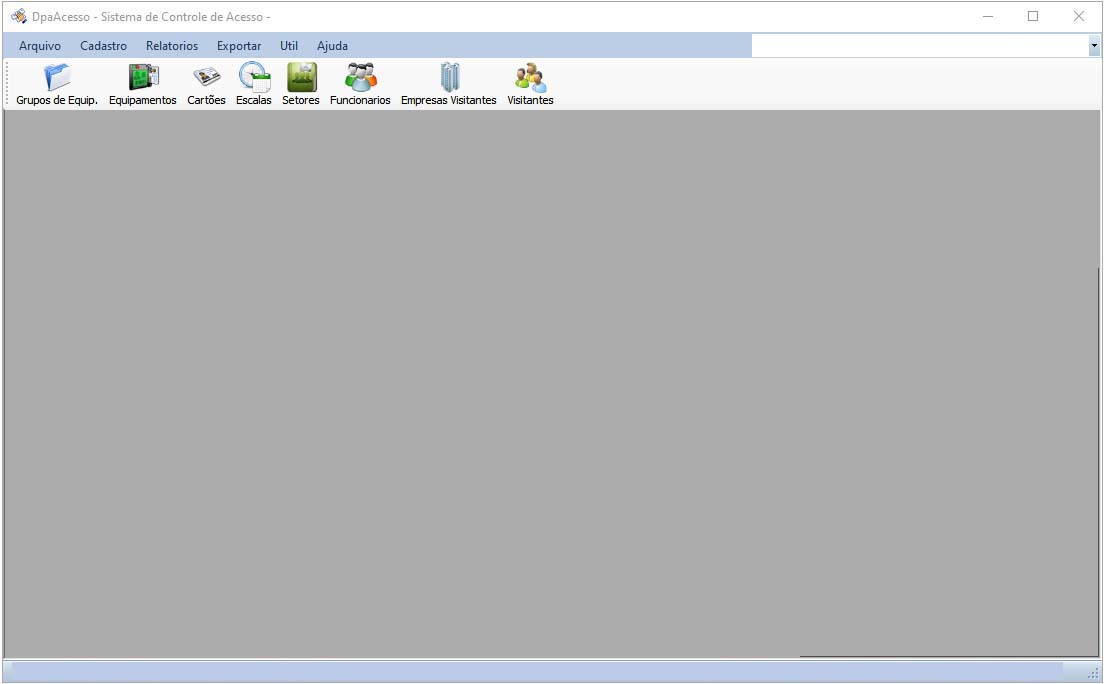
Task: Click the Visitantes toolbar icon
Action: coord(530,78)
